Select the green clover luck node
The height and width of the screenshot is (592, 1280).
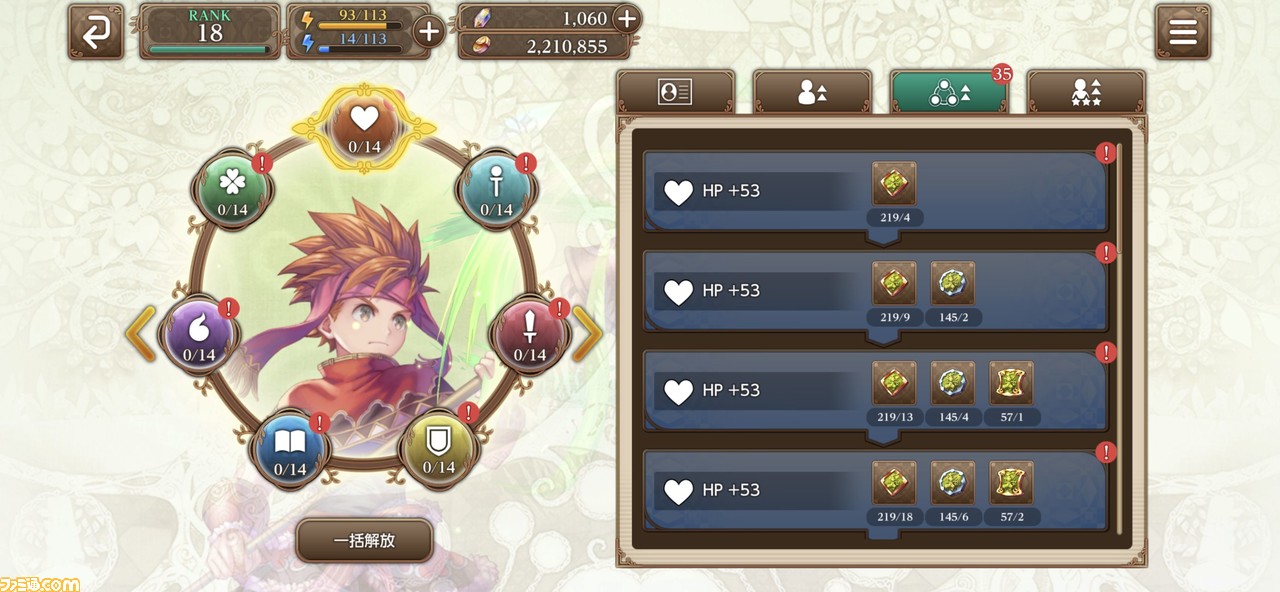(232, 188)
